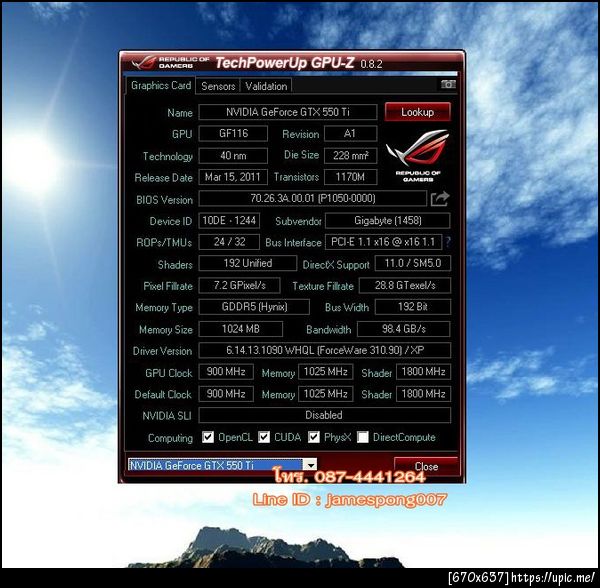600x588 pixels.
Task: Click the Shaders field 192 Unified
Action: point(248,263)
